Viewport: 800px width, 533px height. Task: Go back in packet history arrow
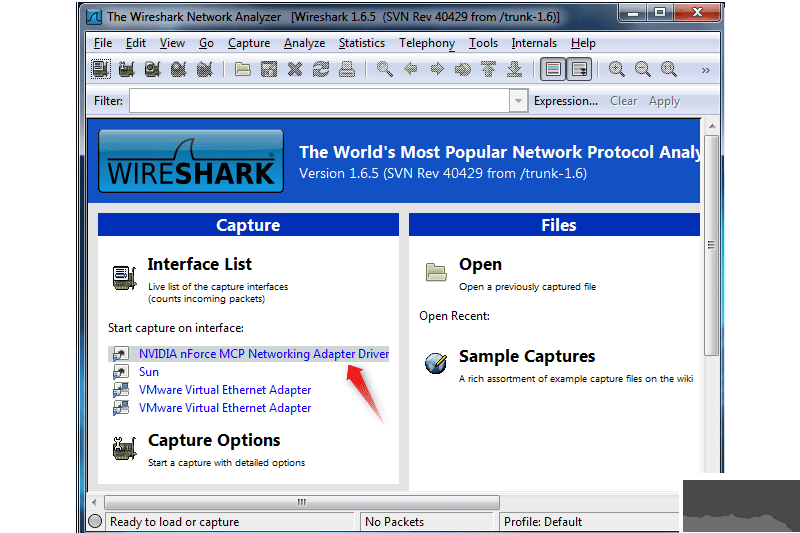(x=411, y=69)
